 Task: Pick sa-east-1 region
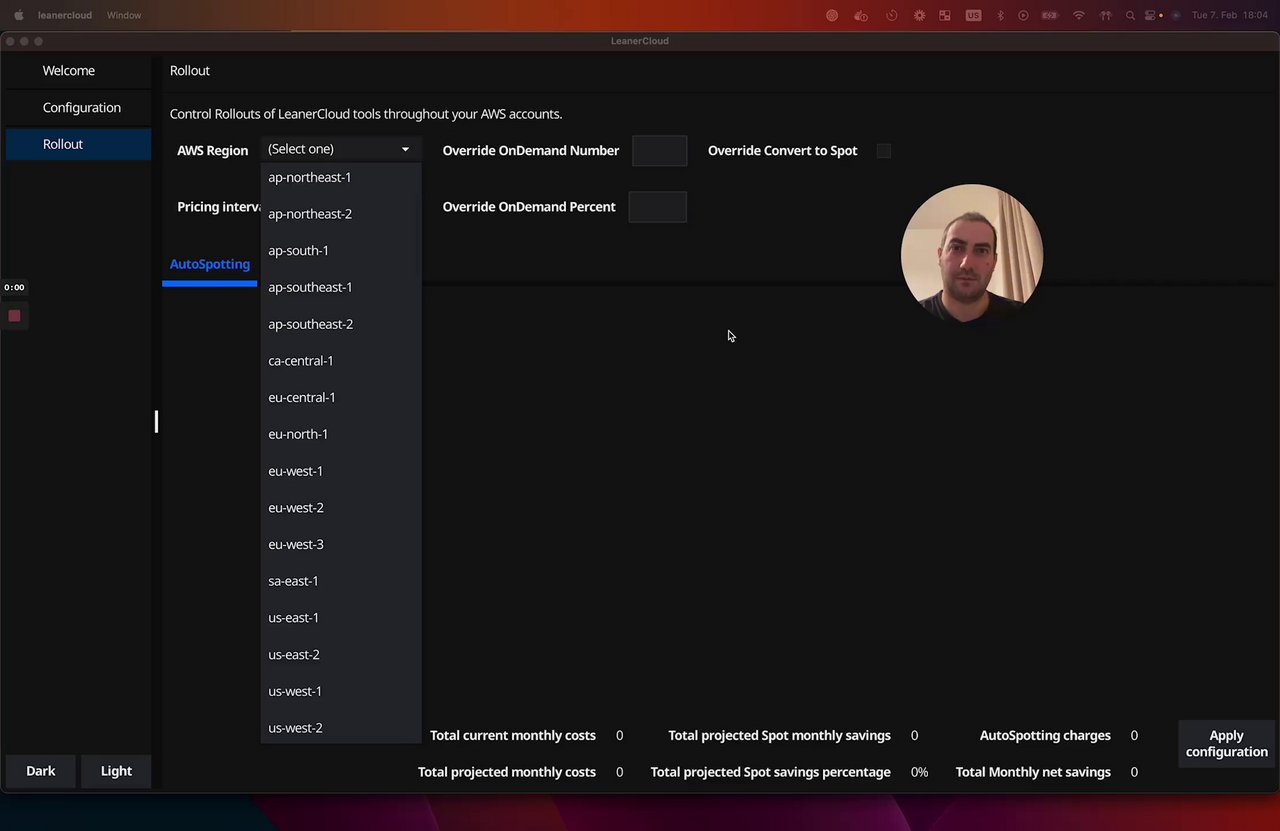tap(341, 581)
